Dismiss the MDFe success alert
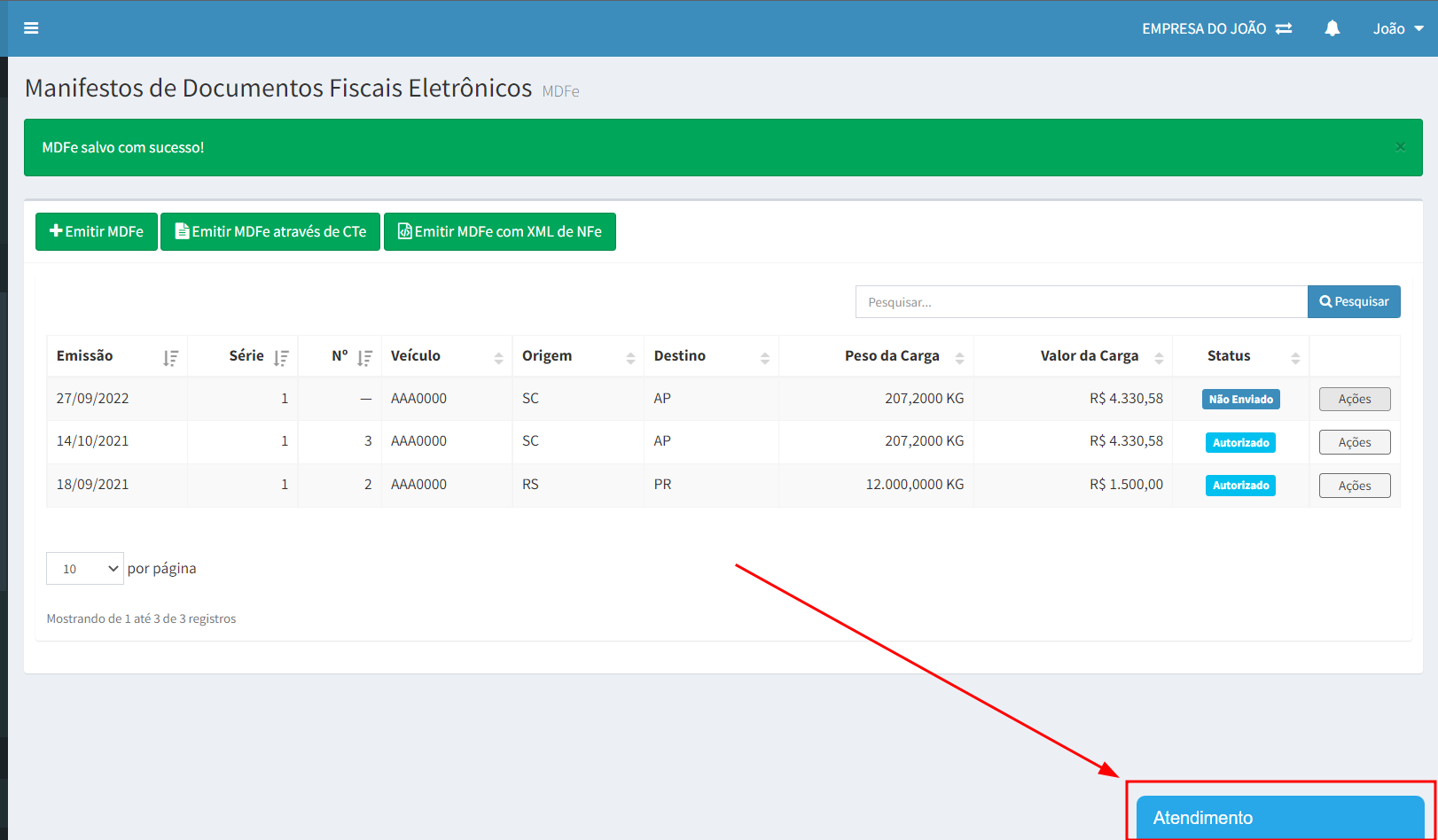1438x840 pixels. pos(1400,147)
